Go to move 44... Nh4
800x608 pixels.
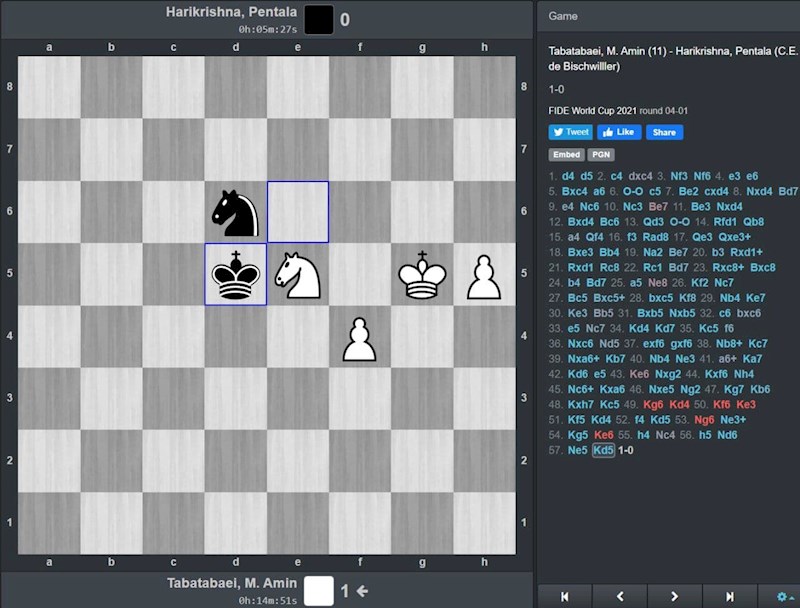tap(744, 374)
